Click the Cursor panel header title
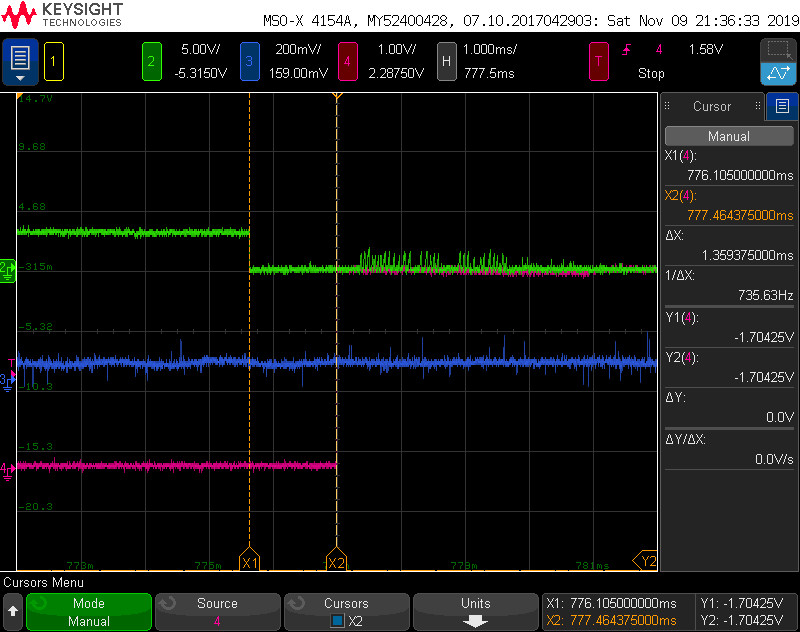The width and height of the screenshot is (800, 632). [712, 106]
